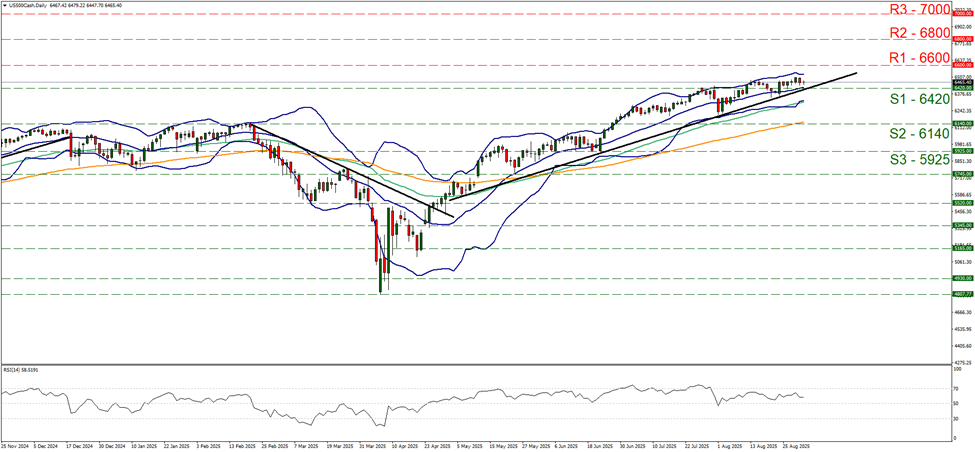The image size is (975, 452).
Task: Click the dropdown arrow beside US500Cash,Daily
Action: (x=4, y=4)
